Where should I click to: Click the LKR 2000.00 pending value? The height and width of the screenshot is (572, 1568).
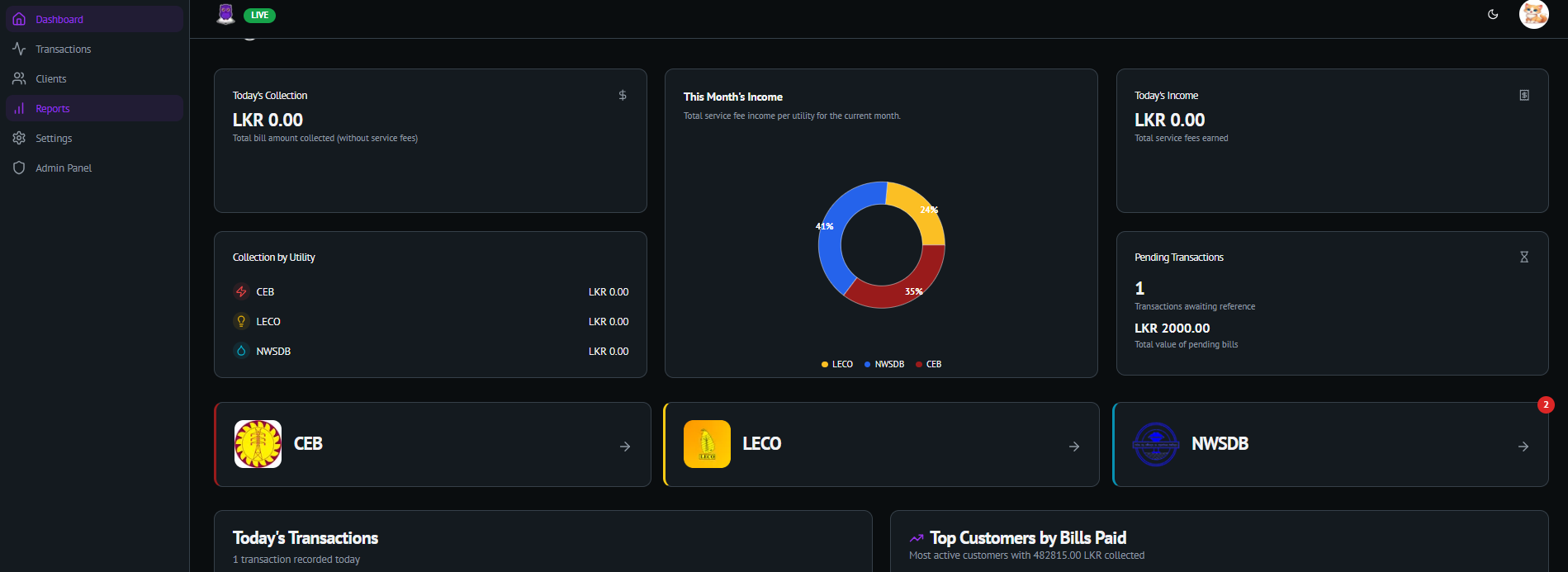coord(1172,328)
